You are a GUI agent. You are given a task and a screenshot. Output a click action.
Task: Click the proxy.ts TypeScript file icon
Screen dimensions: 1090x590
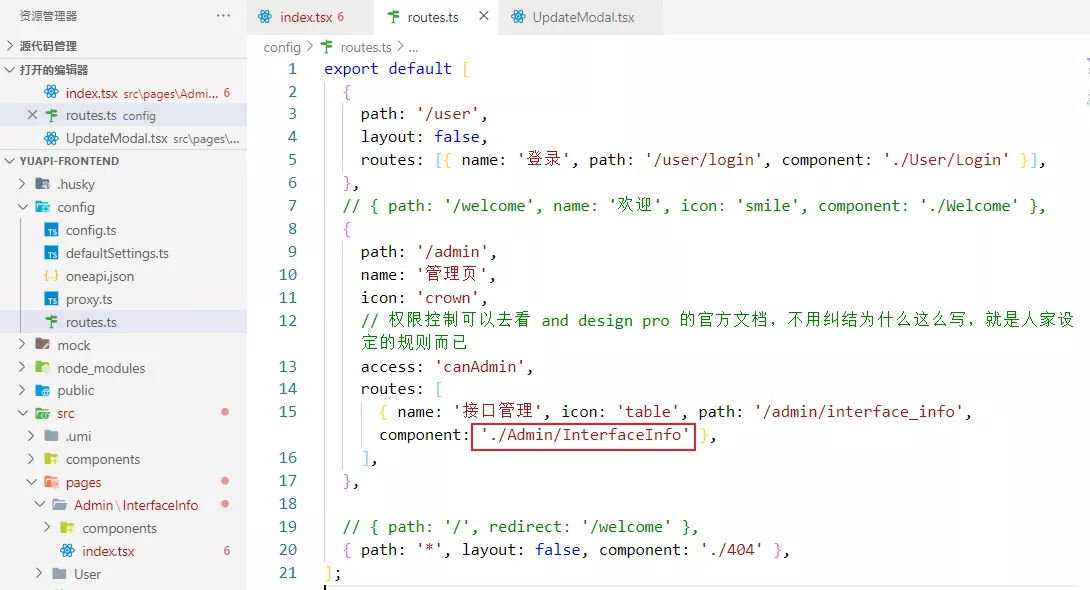(51, 299)
